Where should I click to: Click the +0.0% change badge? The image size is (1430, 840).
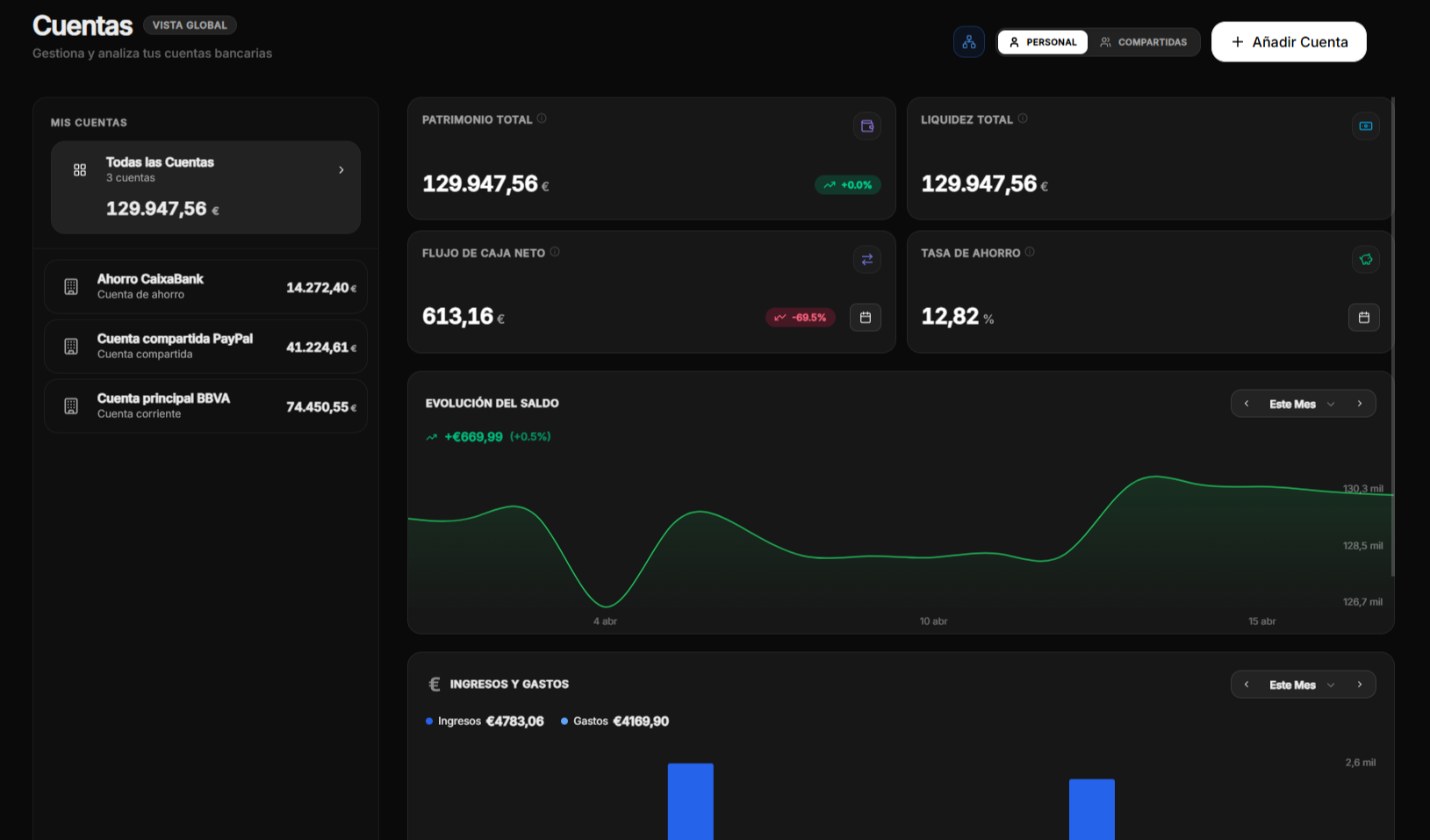click(848, 185)
